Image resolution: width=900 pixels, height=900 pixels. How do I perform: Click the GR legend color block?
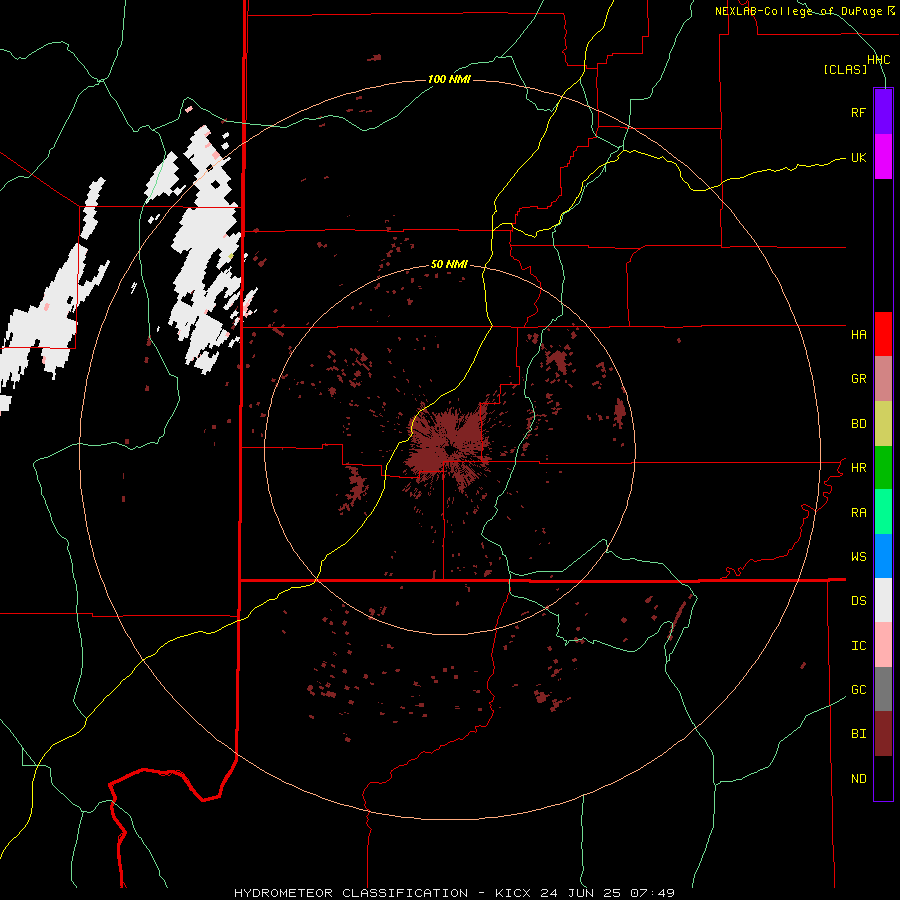(x=883, y=379)
